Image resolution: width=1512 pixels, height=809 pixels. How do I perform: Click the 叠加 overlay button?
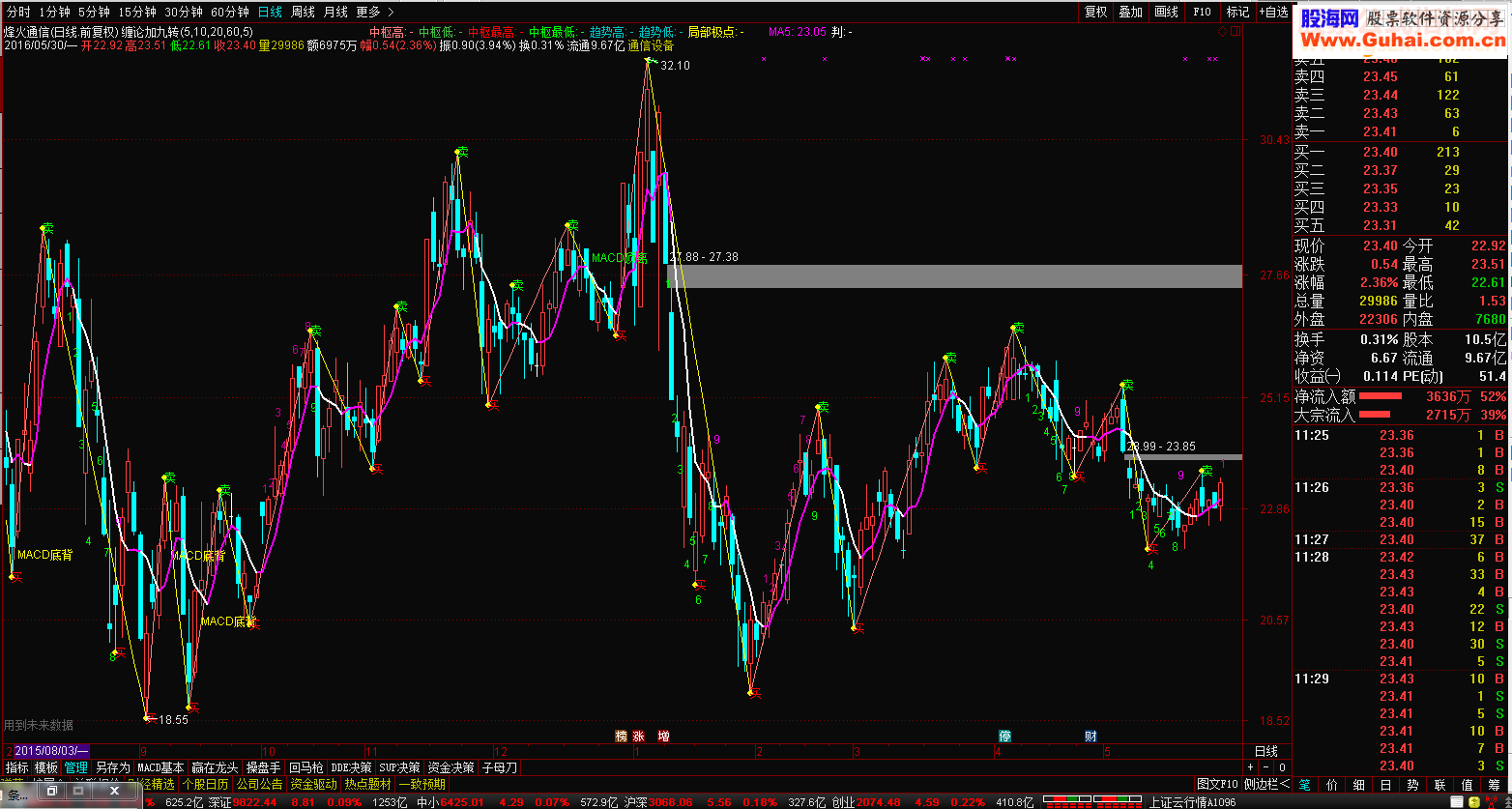coord(1130,12)
